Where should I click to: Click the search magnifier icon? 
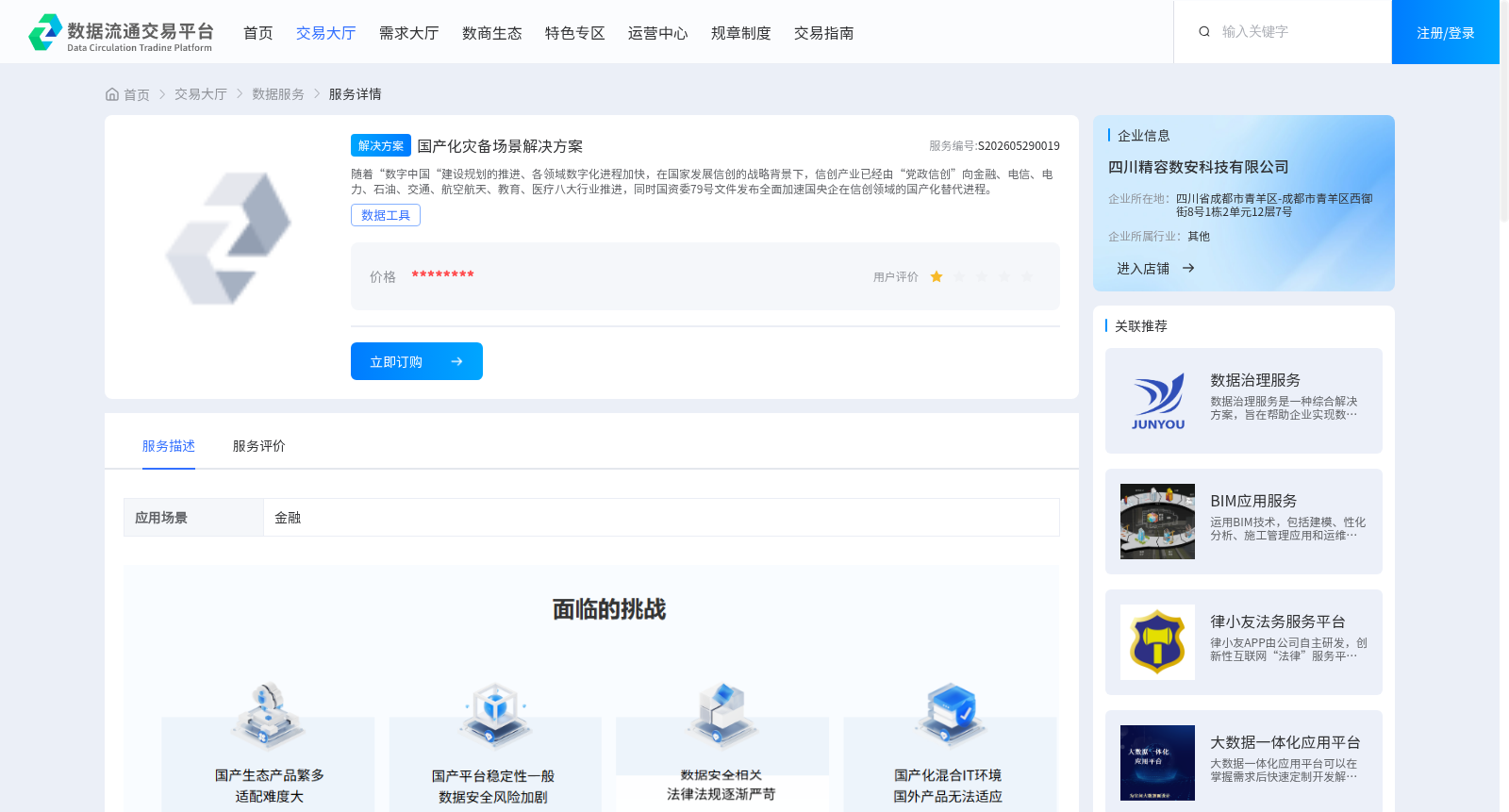(1204, 32)
